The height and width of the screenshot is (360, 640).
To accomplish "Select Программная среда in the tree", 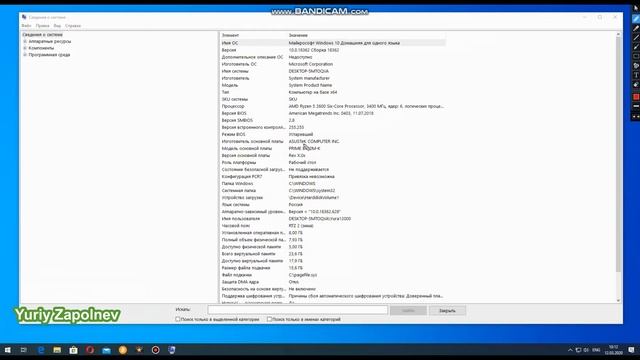I will pos(49,54).
